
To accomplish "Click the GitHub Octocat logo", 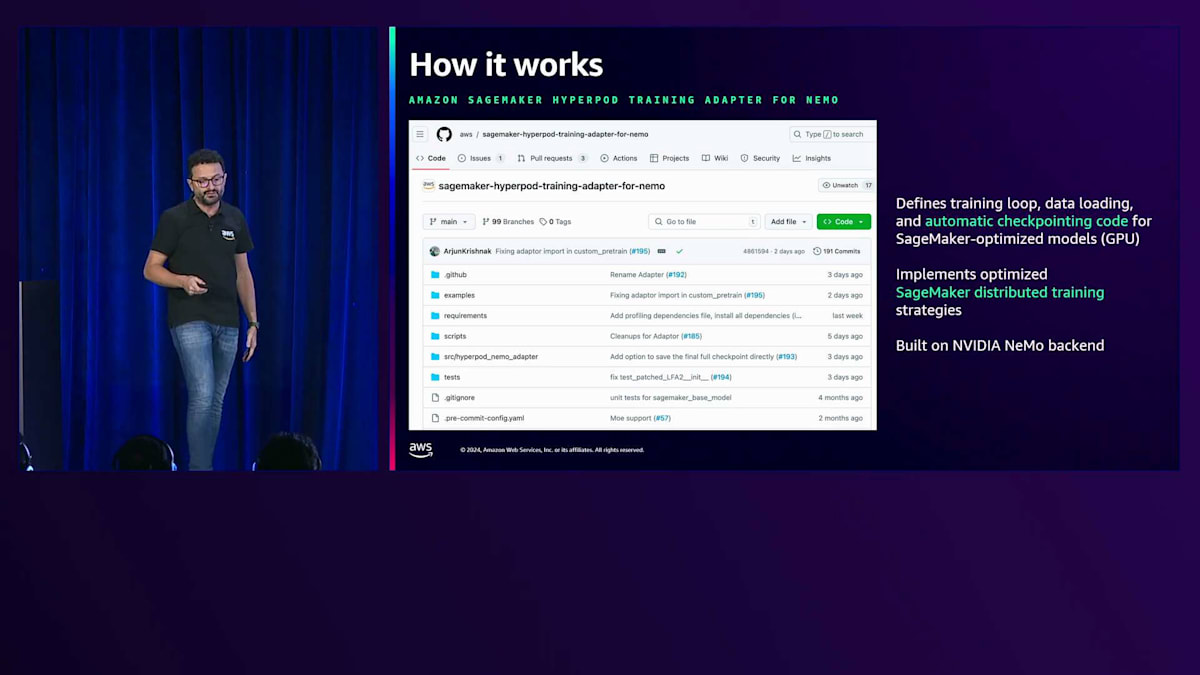I will point(444,134).
